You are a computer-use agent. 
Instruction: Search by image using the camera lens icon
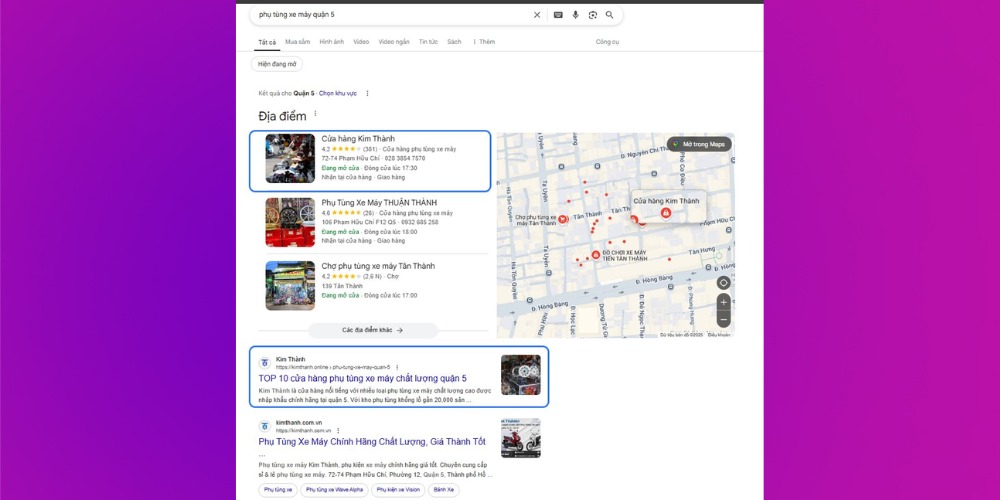point(592,15)
